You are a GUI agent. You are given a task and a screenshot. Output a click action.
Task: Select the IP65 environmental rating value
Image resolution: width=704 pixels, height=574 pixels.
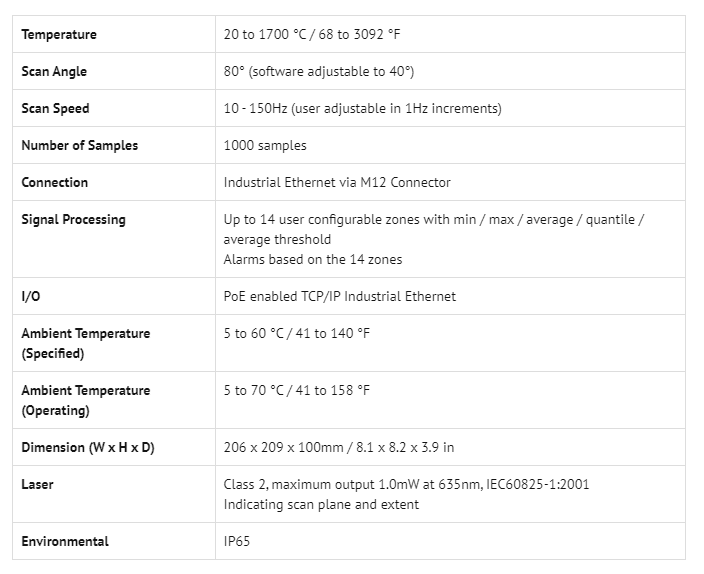[238, 542]
